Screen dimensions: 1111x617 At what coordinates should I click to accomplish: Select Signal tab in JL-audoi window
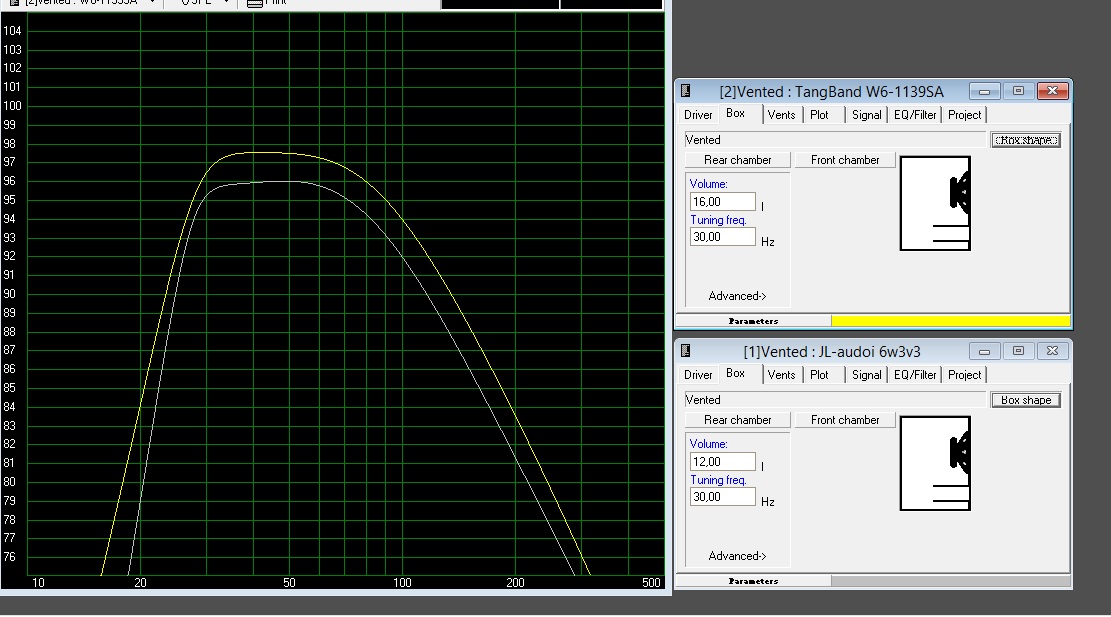click(866, 375)
